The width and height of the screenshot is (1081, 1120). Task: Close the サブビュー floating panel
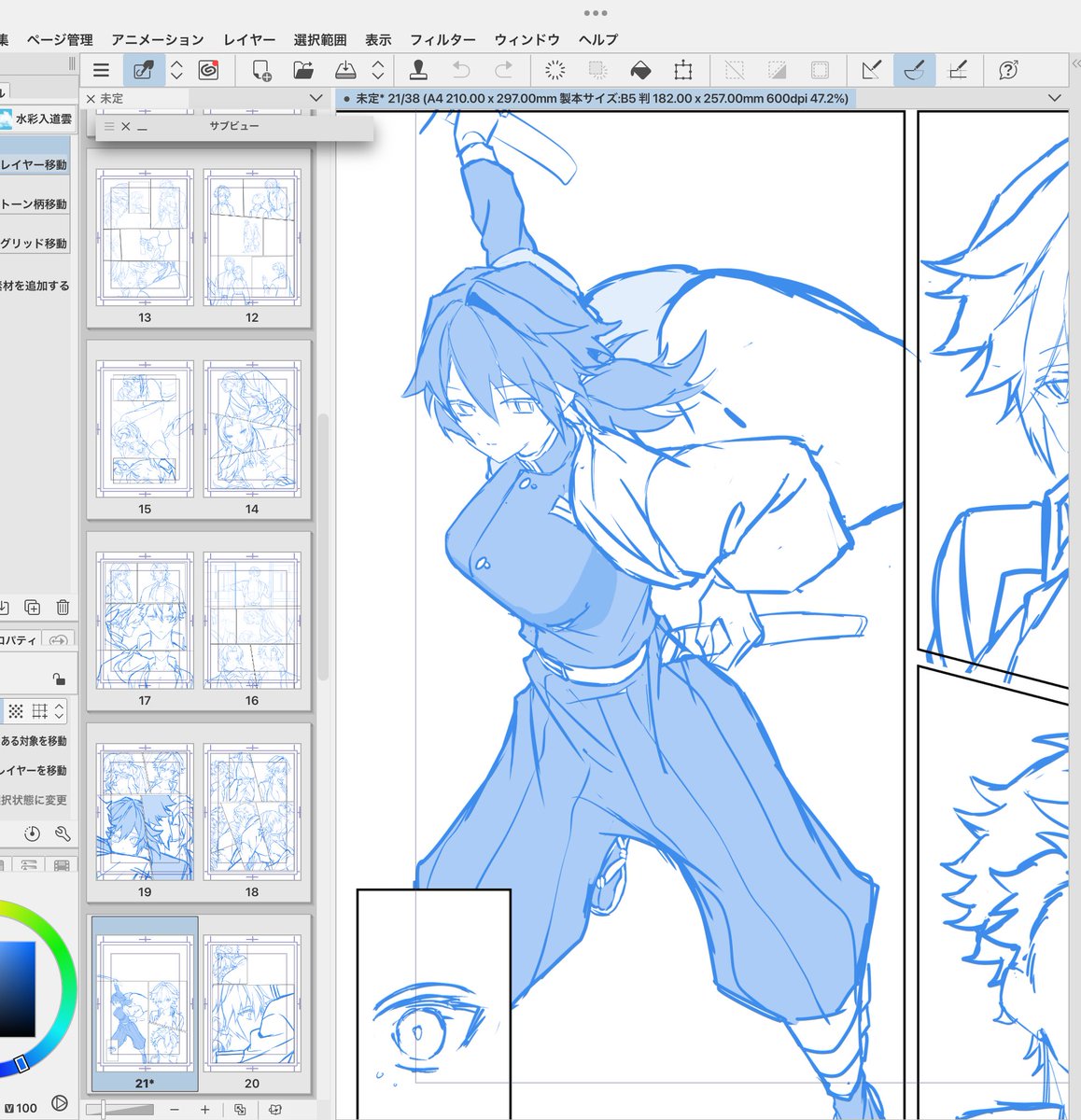point(126,126)
